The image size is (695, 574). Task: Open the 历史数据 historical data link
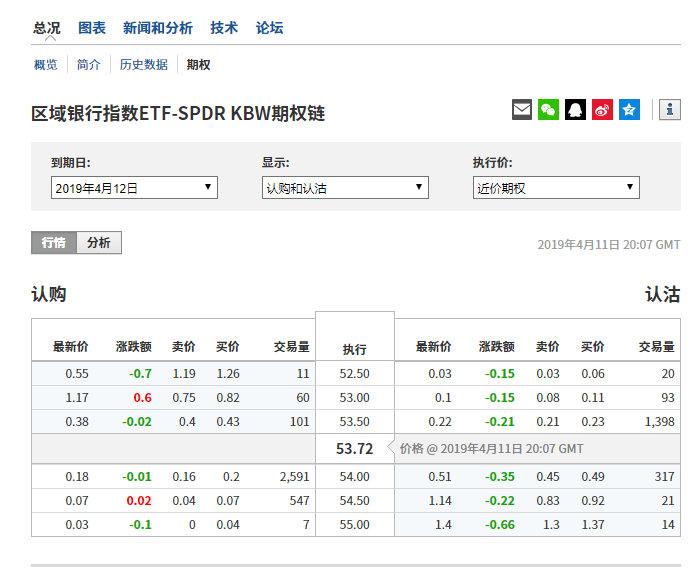144,65
